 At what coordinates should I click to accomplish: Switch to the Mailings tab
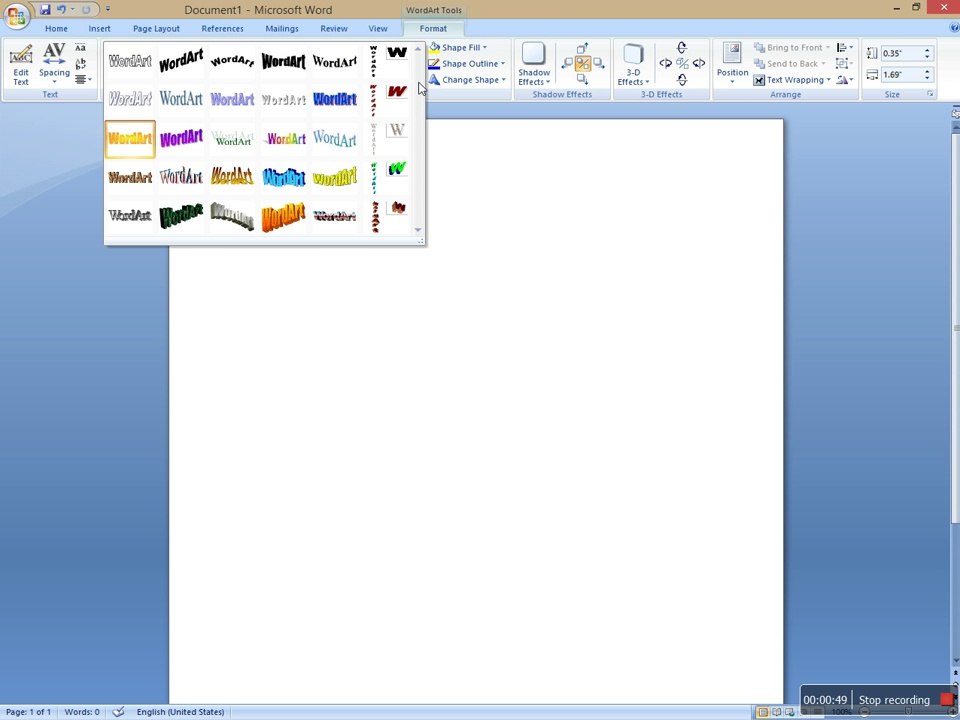282,29
